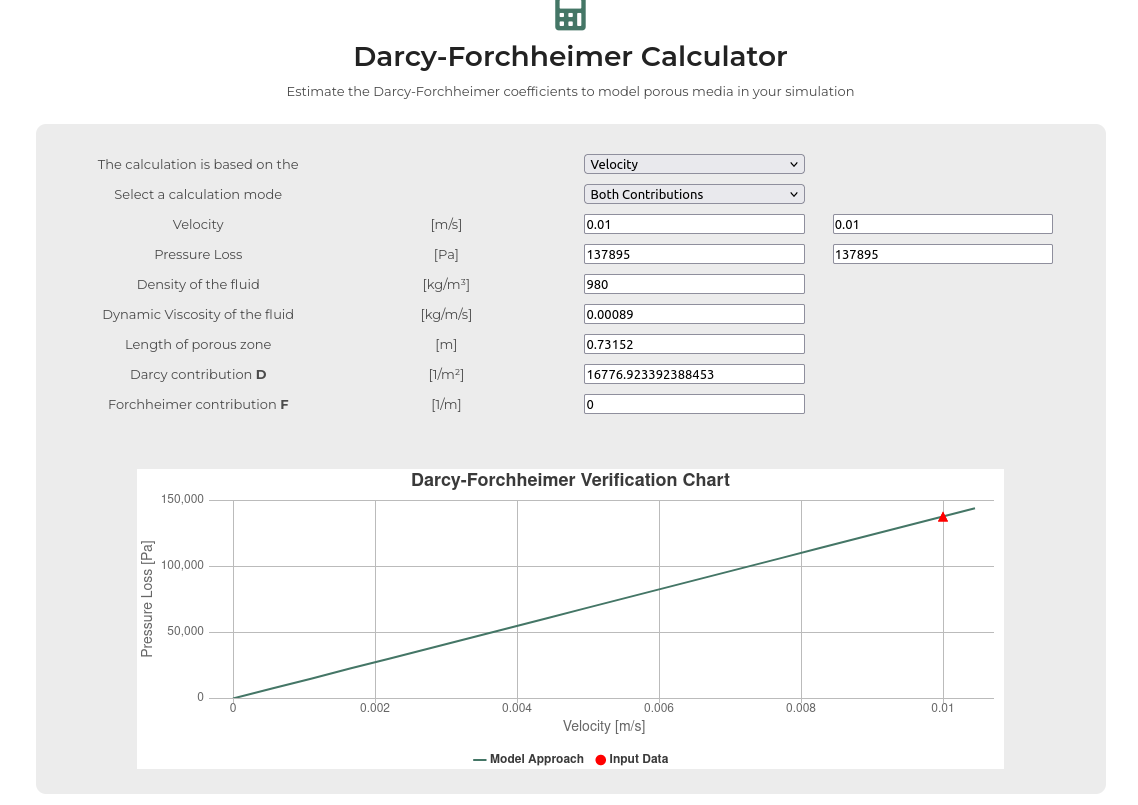Click the 'Velocity [m/s]' axis title
The image size is (1138, 805).
[604, 726]
